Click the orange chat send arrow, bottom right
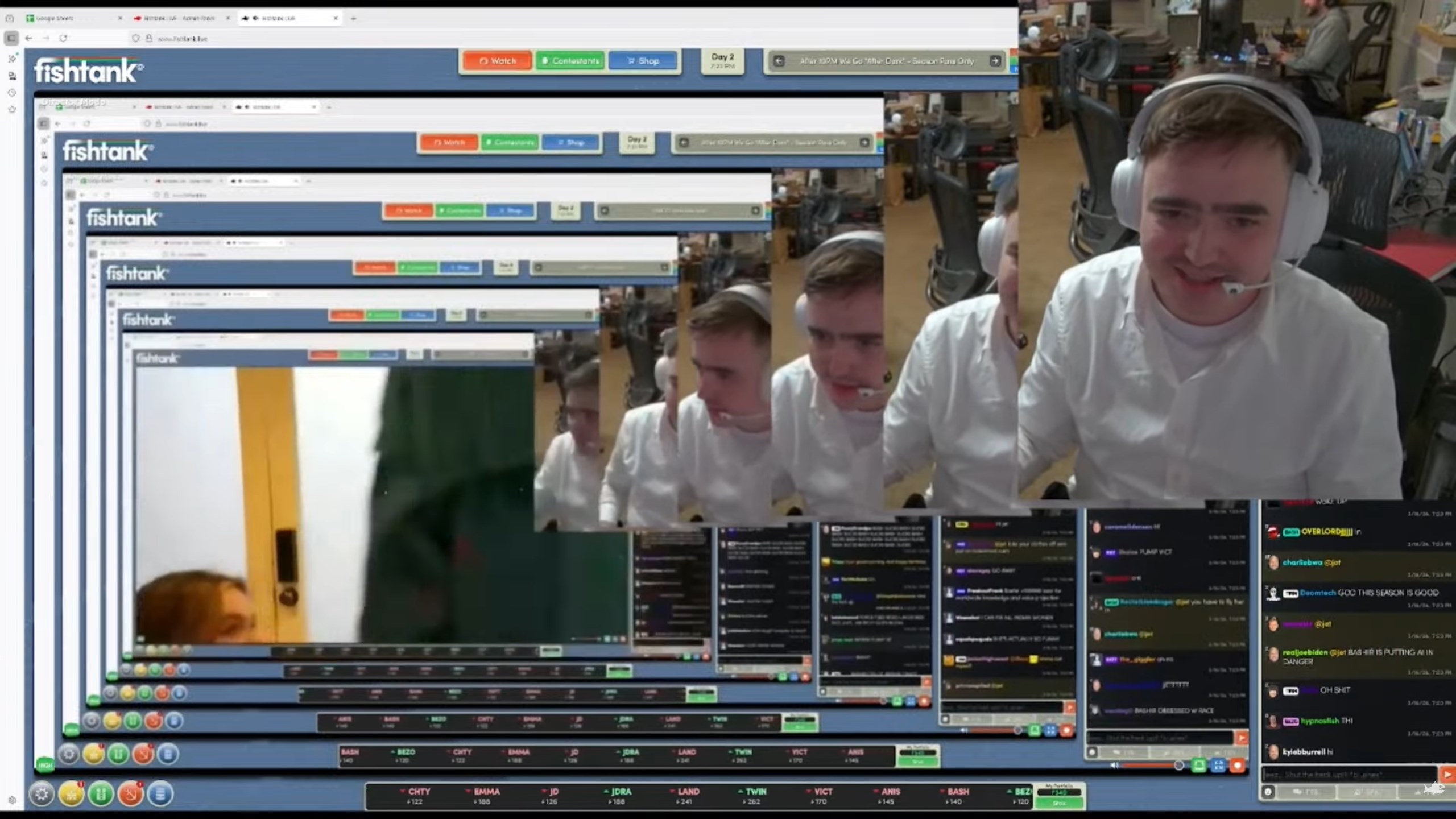This screenshot has width=1456, height=819. pyautogui.click(x=1447, y=774)
